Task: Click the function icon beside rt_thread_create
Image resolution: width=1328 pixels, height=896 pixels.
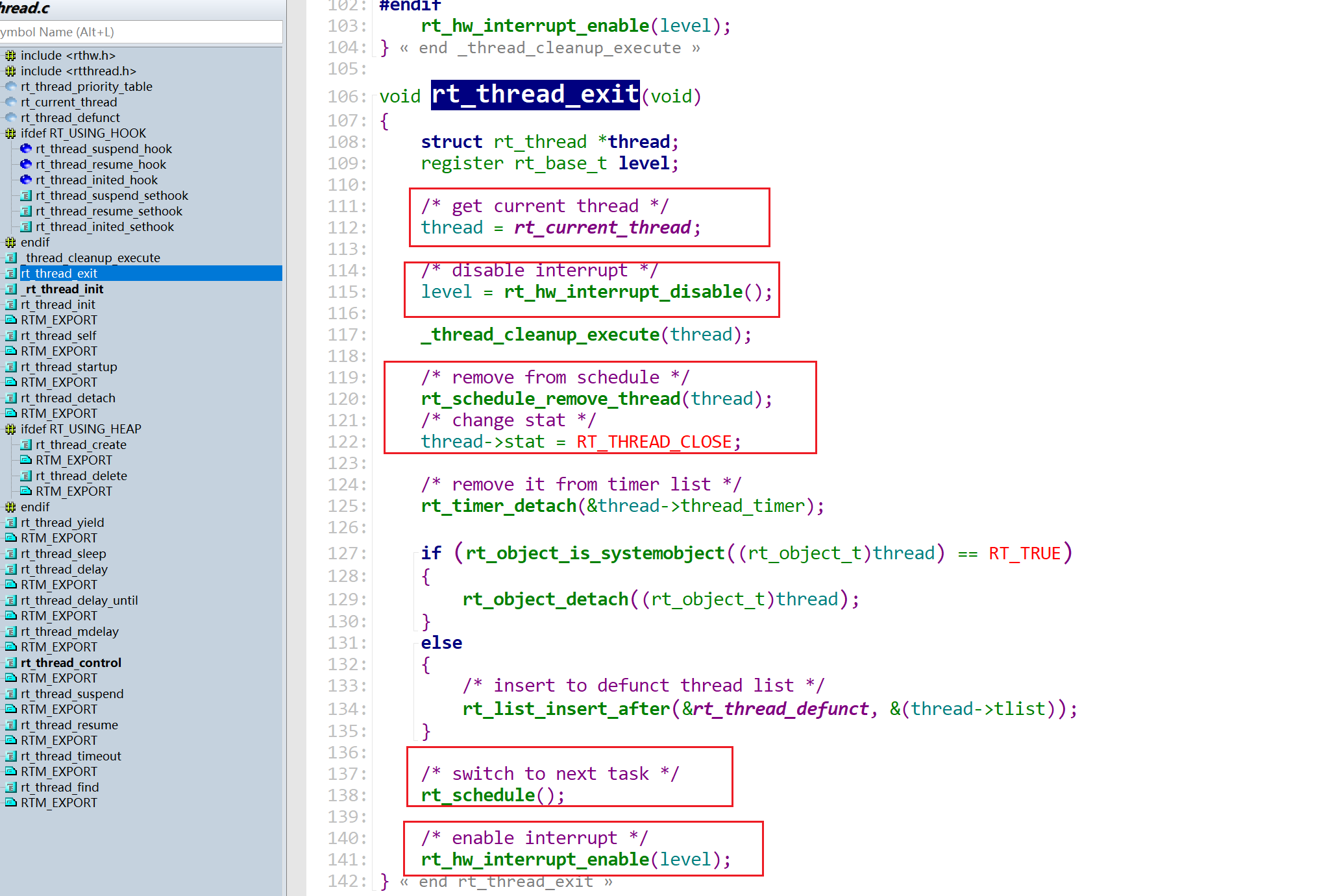Action: pyautogui.click(x=26, y=444)
